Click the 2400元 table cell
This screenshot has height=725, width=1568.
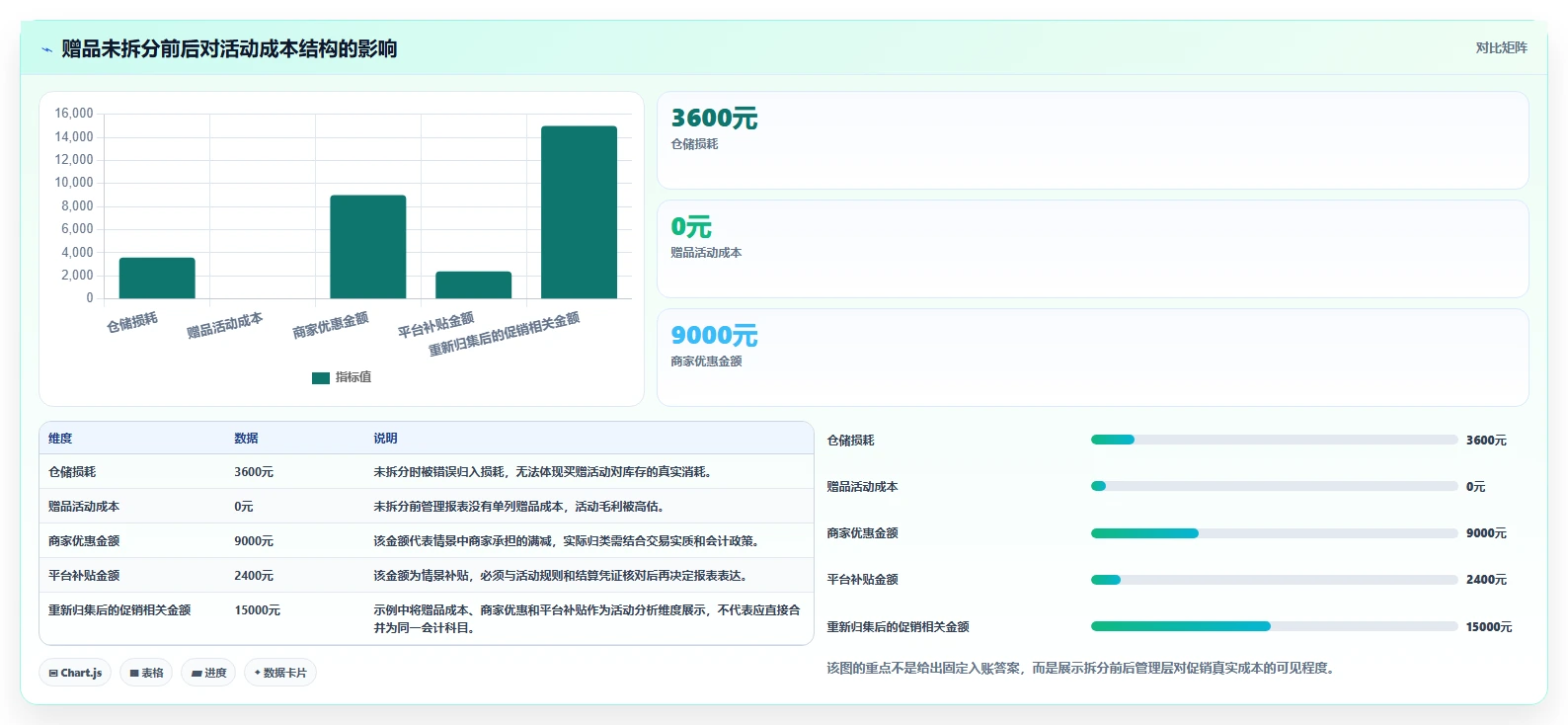pyautogui.click(x=254, y=576)
